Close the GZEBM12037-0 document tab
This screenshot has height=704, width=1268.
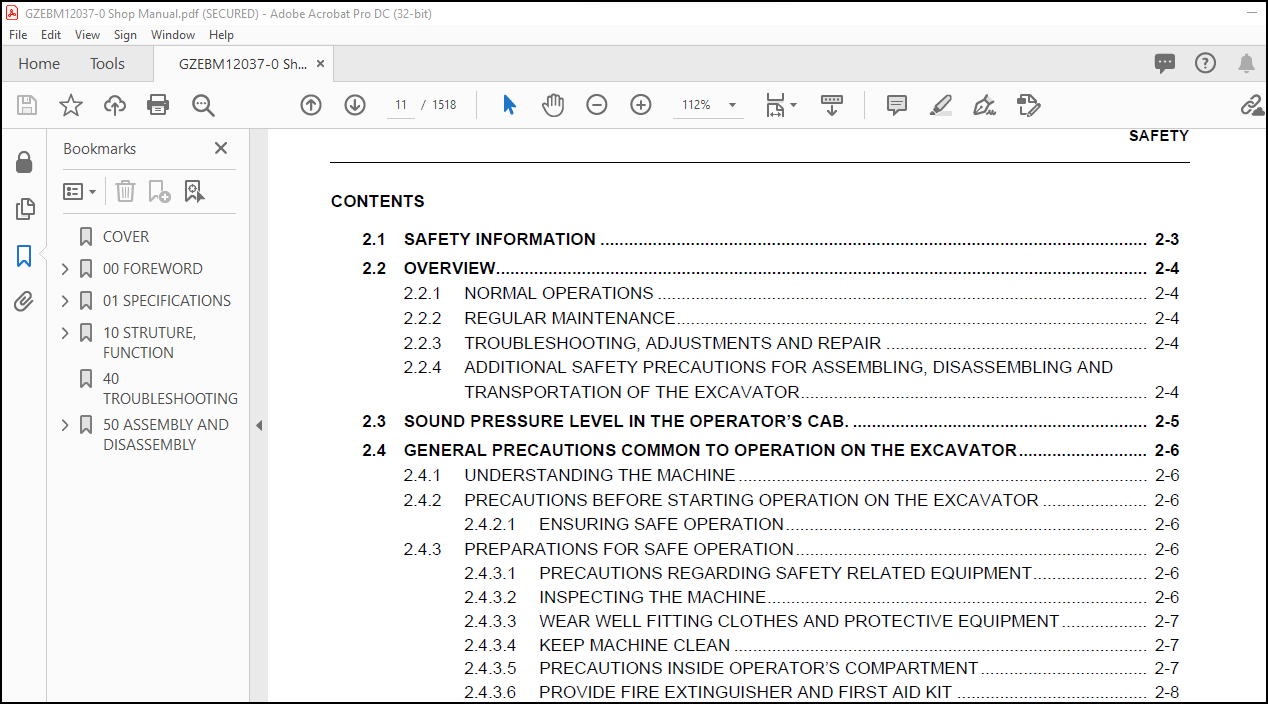click(x=321, y=64)
